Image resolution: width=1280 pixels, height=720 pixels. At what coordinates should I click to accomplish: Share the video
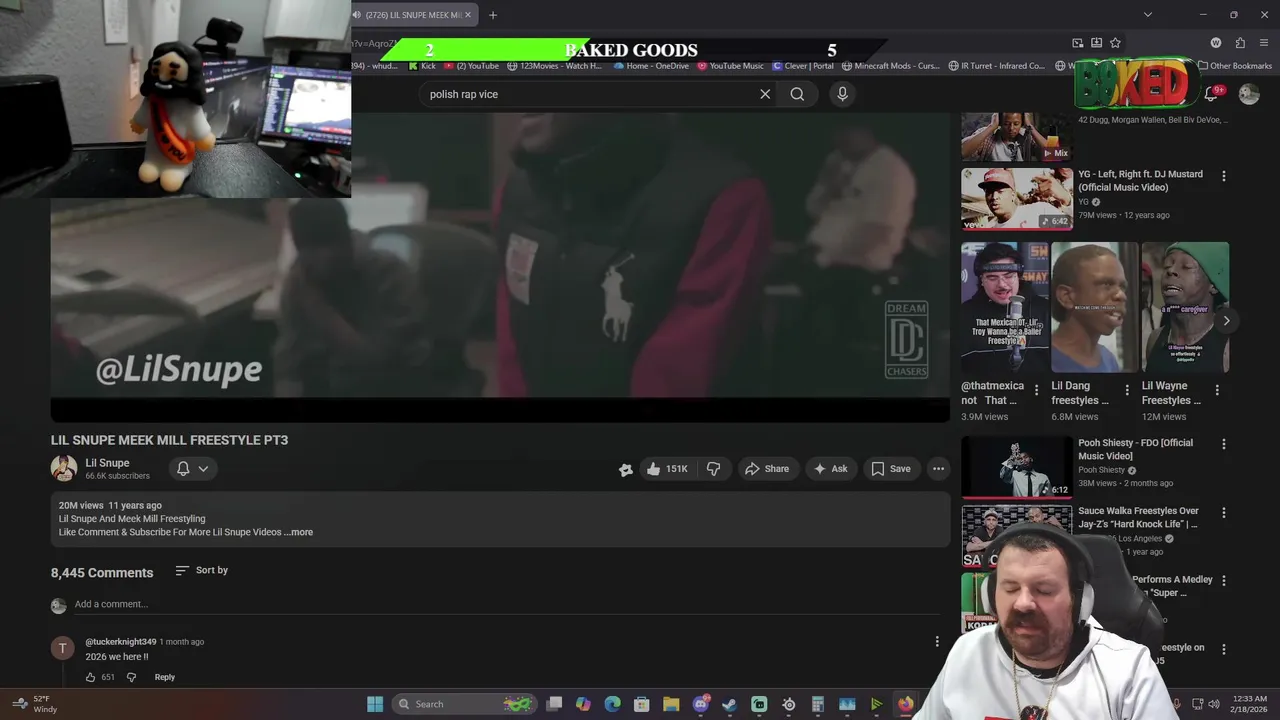767,469
